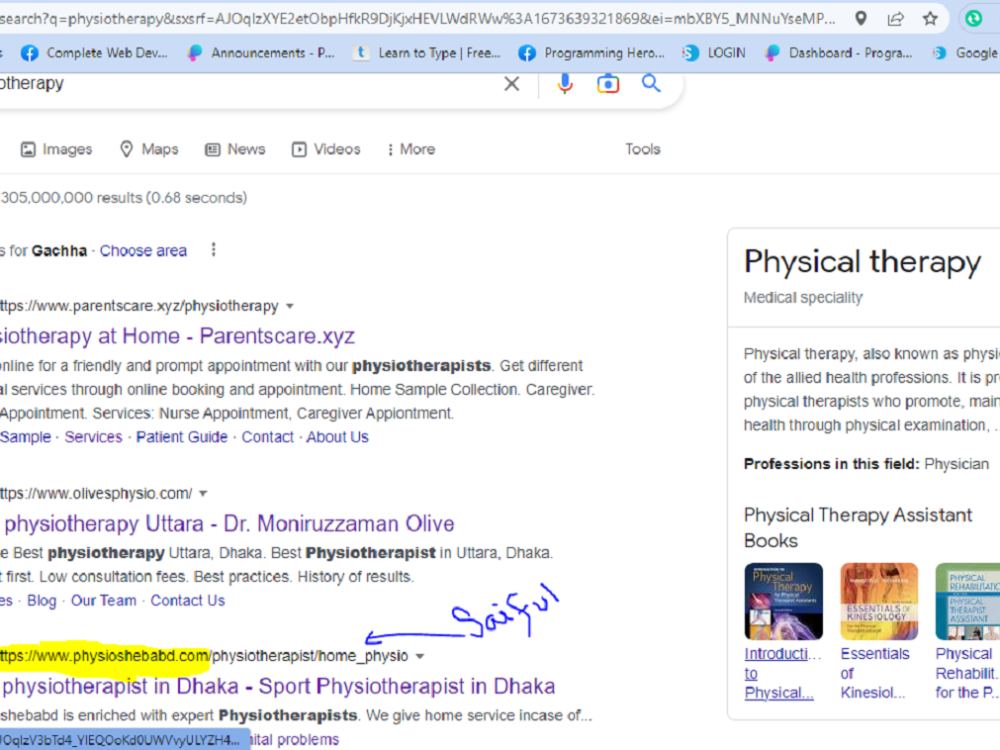Image resolution: width=1000 pixels, height=750 pixels.
Task: Open the About Us sitelink
Action: [337, 438]
